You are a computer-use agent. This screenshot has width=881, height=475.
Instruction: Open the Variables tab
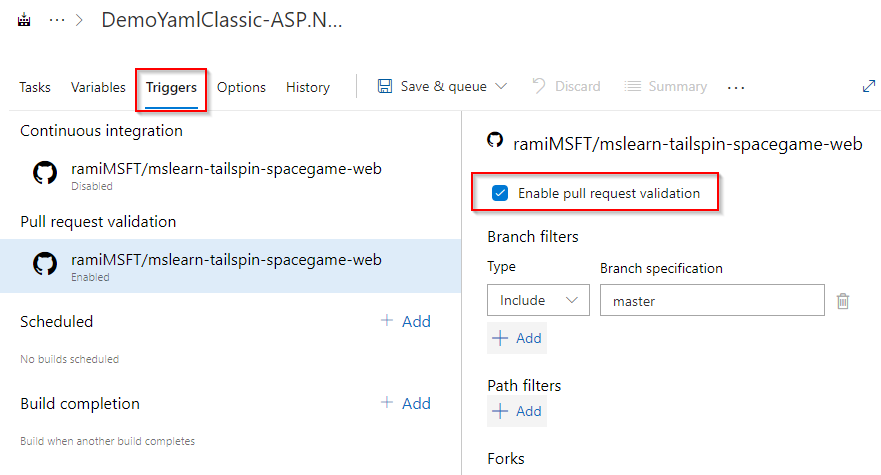point(98,87)
